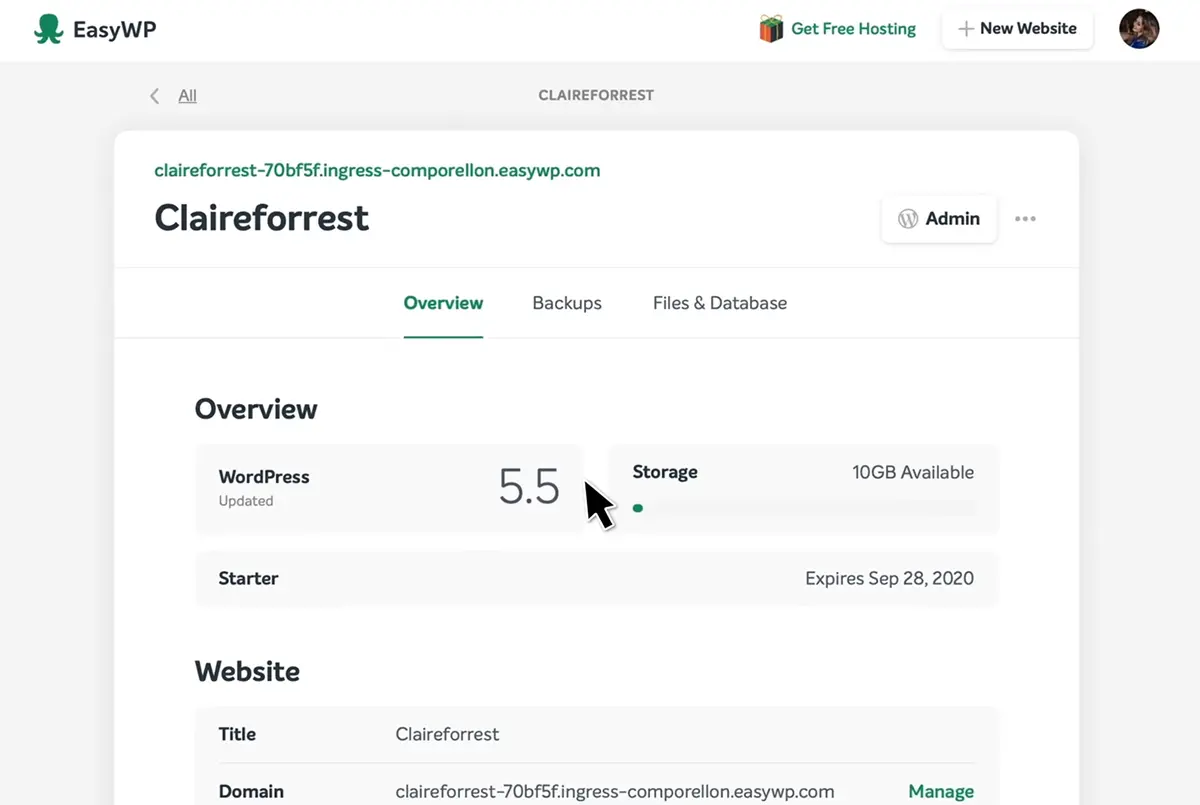
Task: Click the All breadcrumb link
Action: point(187,95)
